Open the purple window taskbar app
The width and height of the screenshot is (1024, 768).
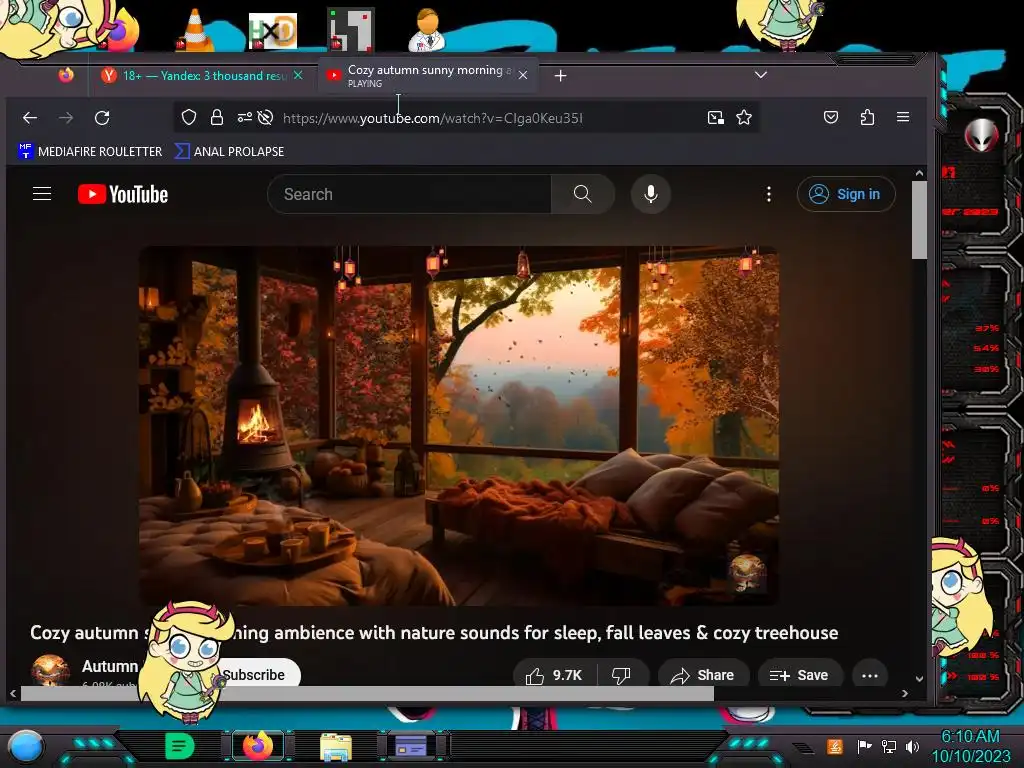point(412,746)
